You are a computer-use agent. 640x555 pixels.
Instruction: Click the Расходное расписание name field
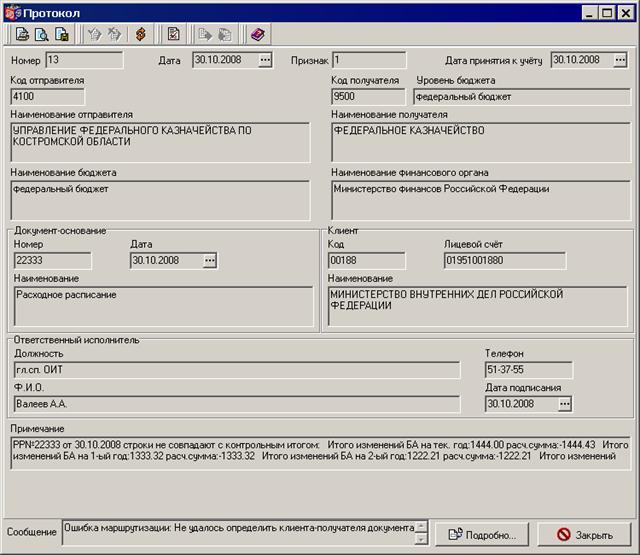pyautogui.click(x=164, y=306)
